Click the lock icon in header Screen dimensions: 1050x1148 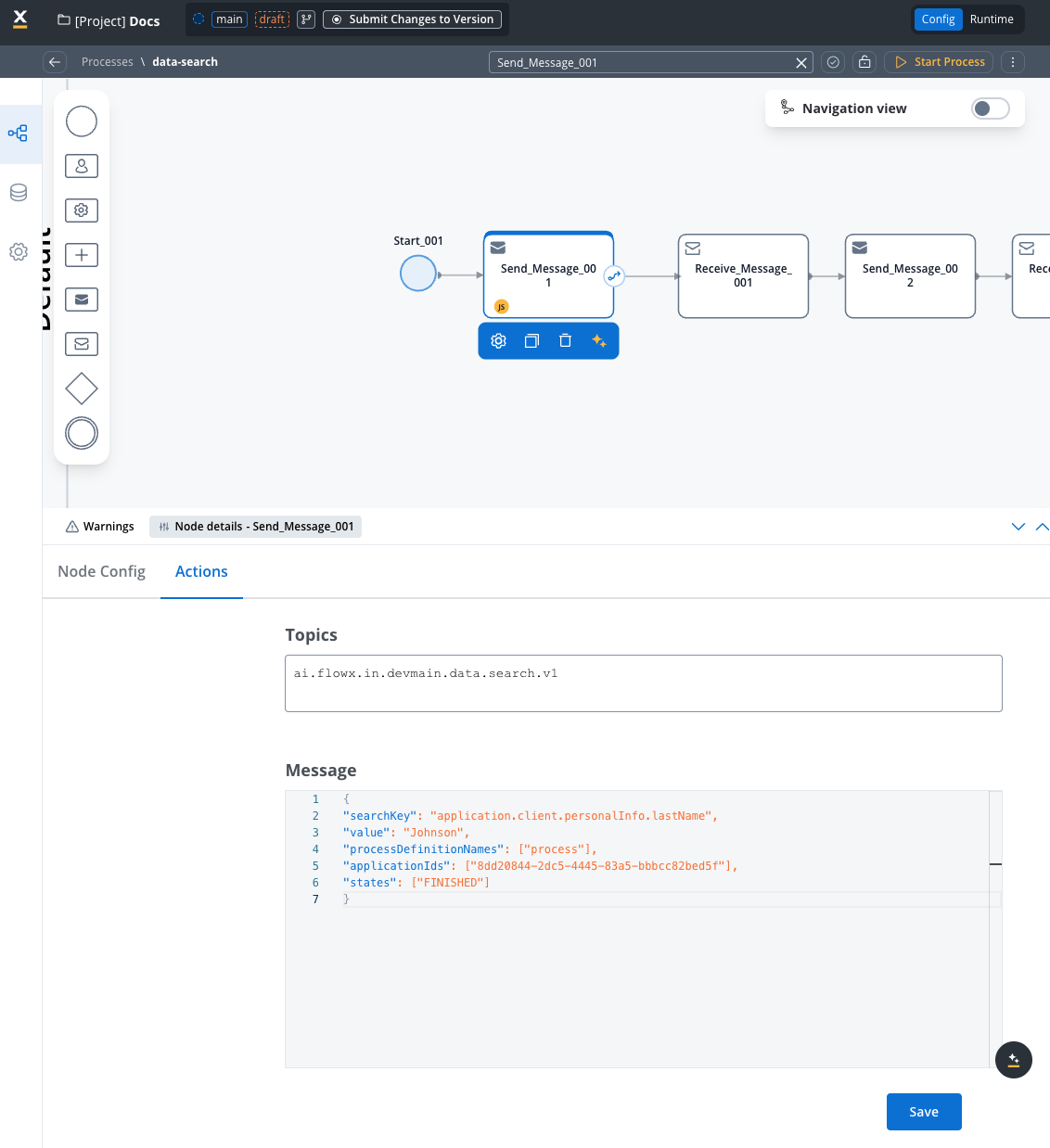click(x=864, y=62)
